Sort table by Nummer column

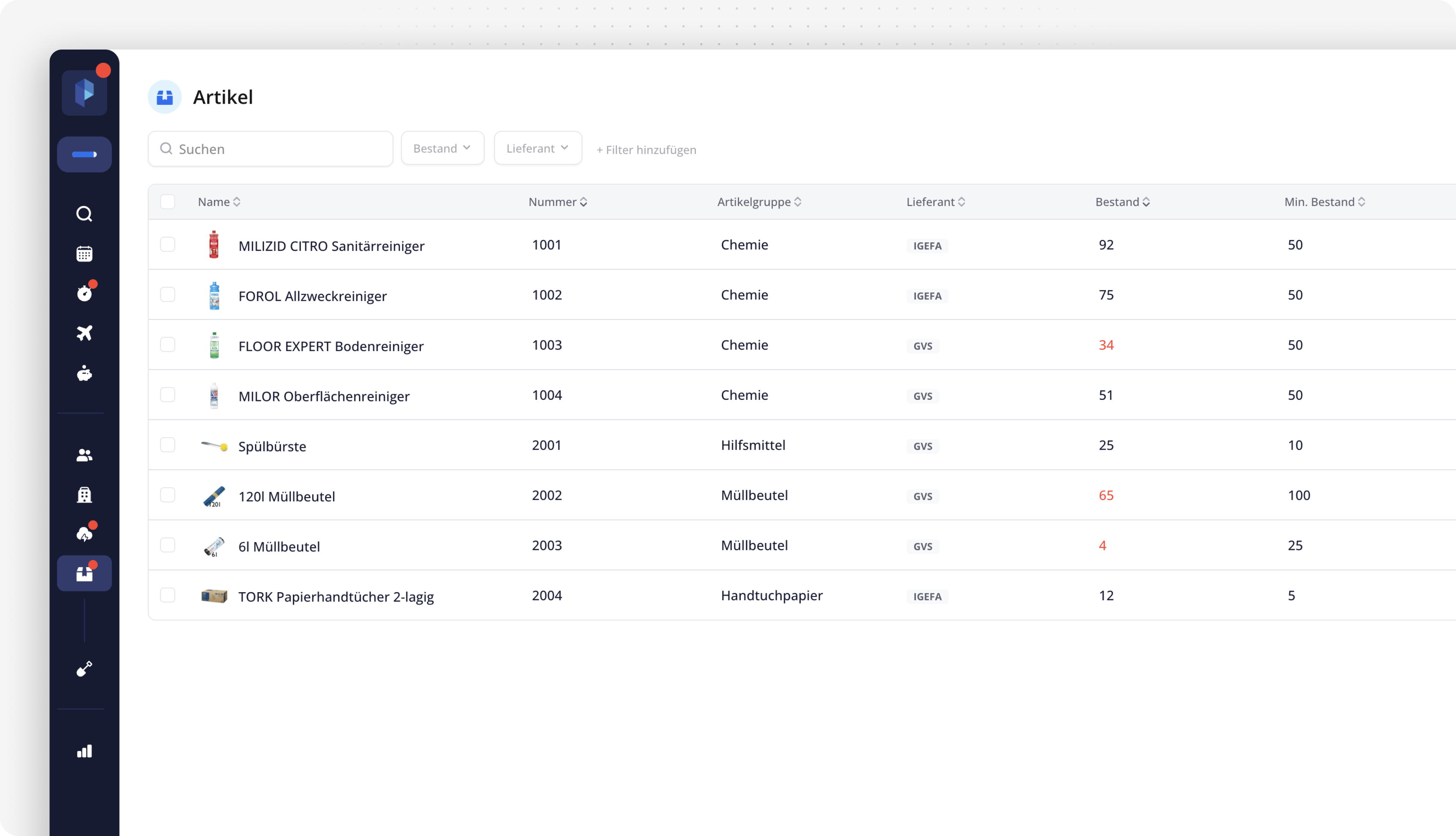coord(558,202)
